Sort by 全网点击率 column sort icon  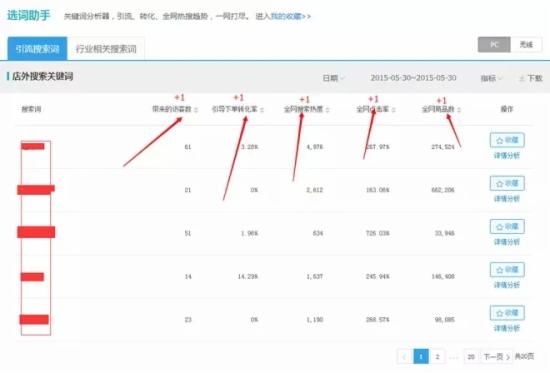[394, 110]
